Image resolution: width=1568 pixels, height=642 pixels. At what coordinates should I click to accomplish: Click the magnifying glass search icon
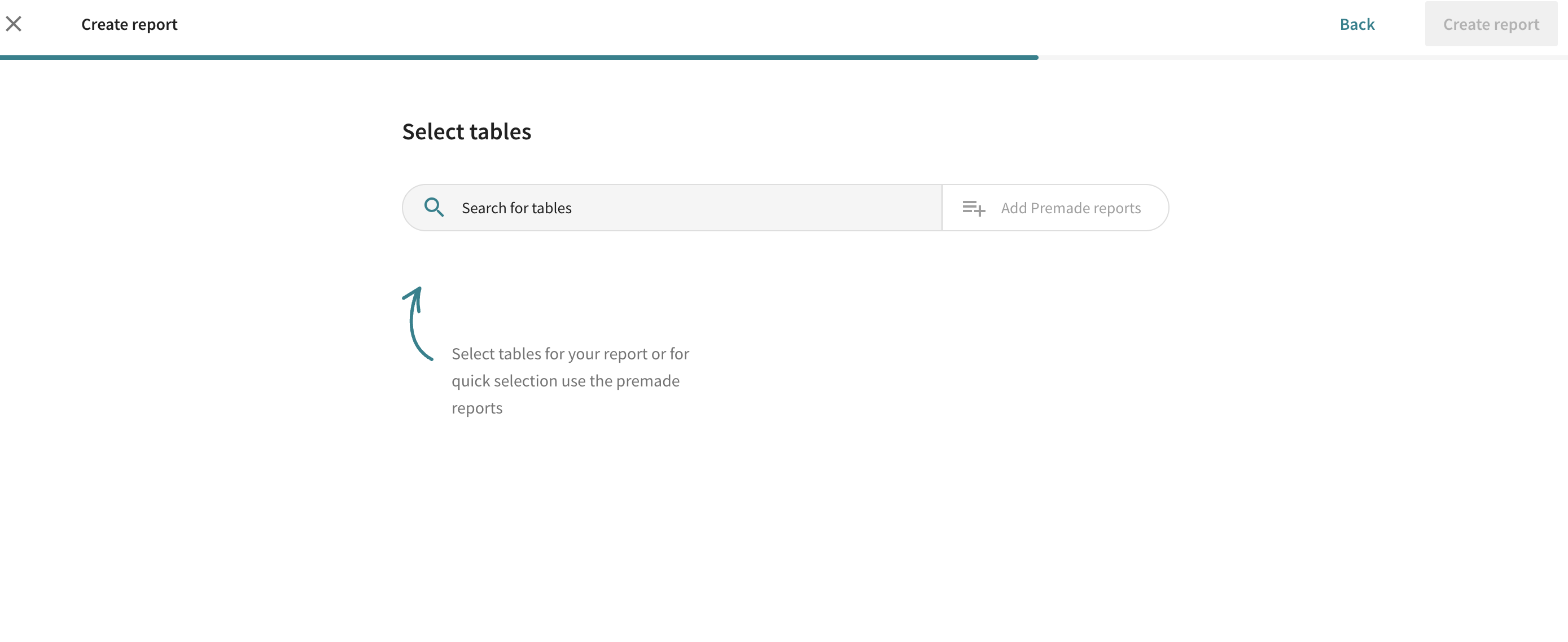coord(433,208)
